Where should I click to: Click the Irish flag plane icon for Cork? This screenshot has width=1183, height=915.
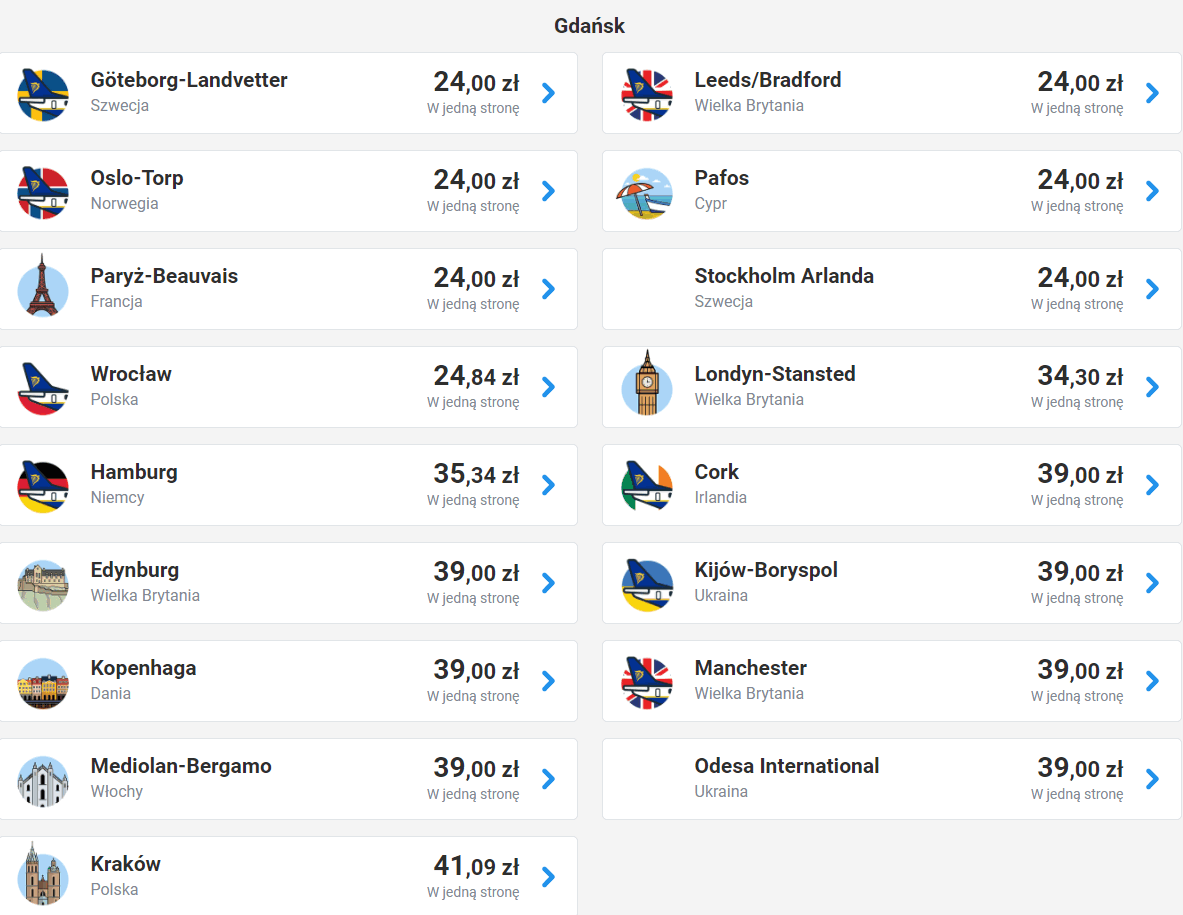(647, 484)
